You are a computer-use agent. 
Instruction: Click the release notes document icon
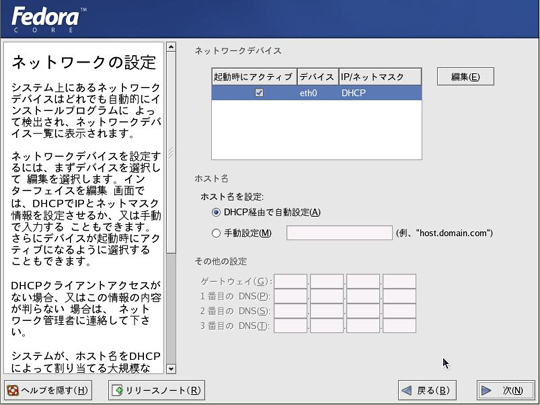tap(117, 391)
